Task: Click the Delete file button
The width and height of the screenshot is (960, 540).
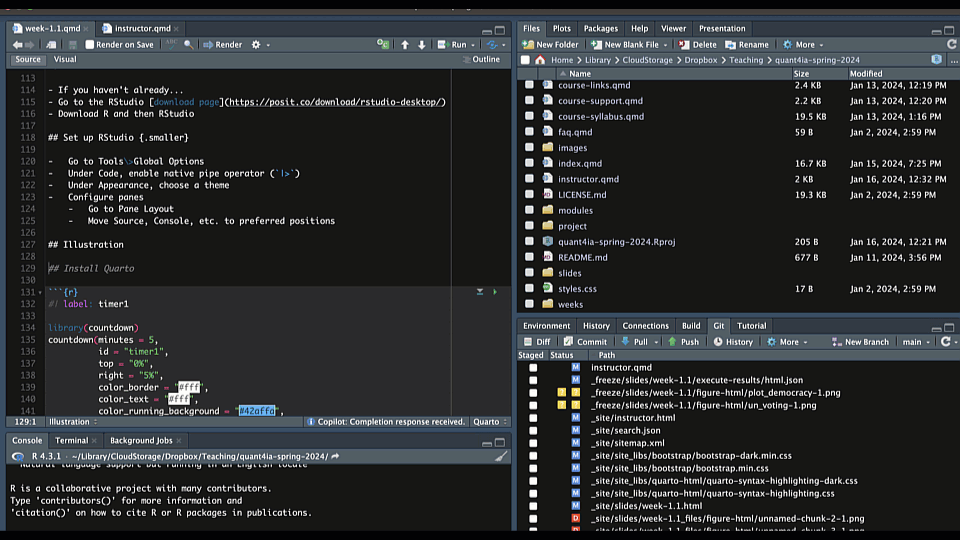Action: click(x=697, y=45)
